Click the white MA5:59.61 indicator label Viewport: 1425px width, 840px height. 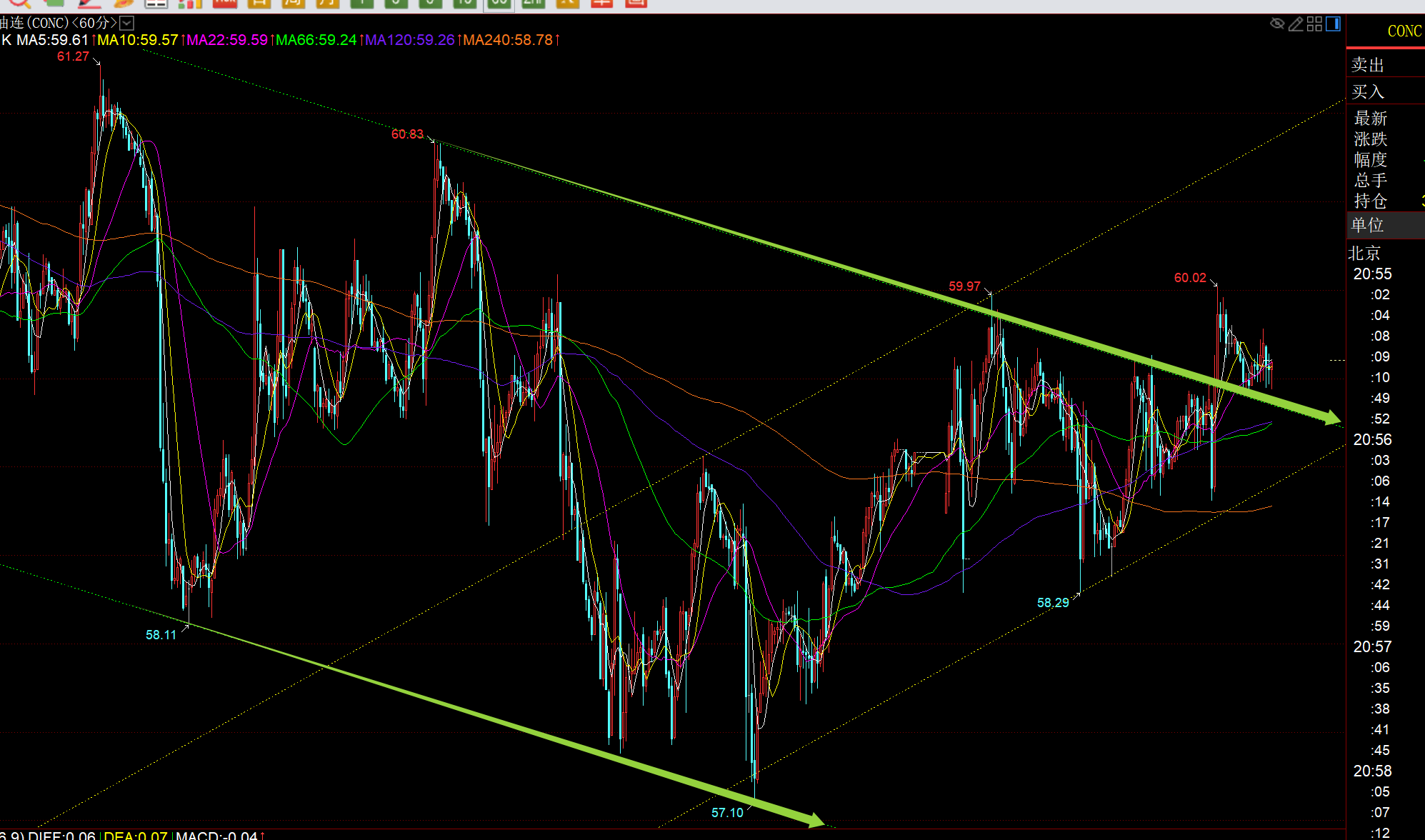[x=52, y=40]
